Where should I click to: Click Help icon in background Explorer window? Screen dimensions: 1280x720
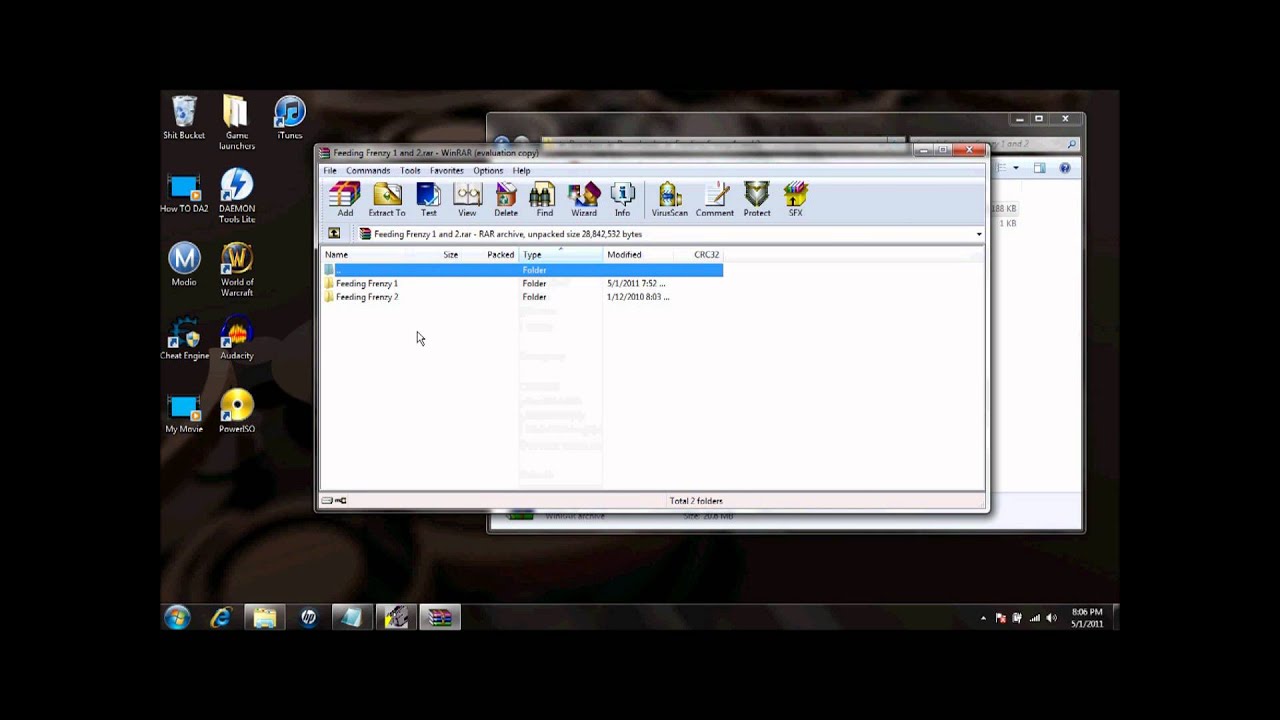(1064, 168)
